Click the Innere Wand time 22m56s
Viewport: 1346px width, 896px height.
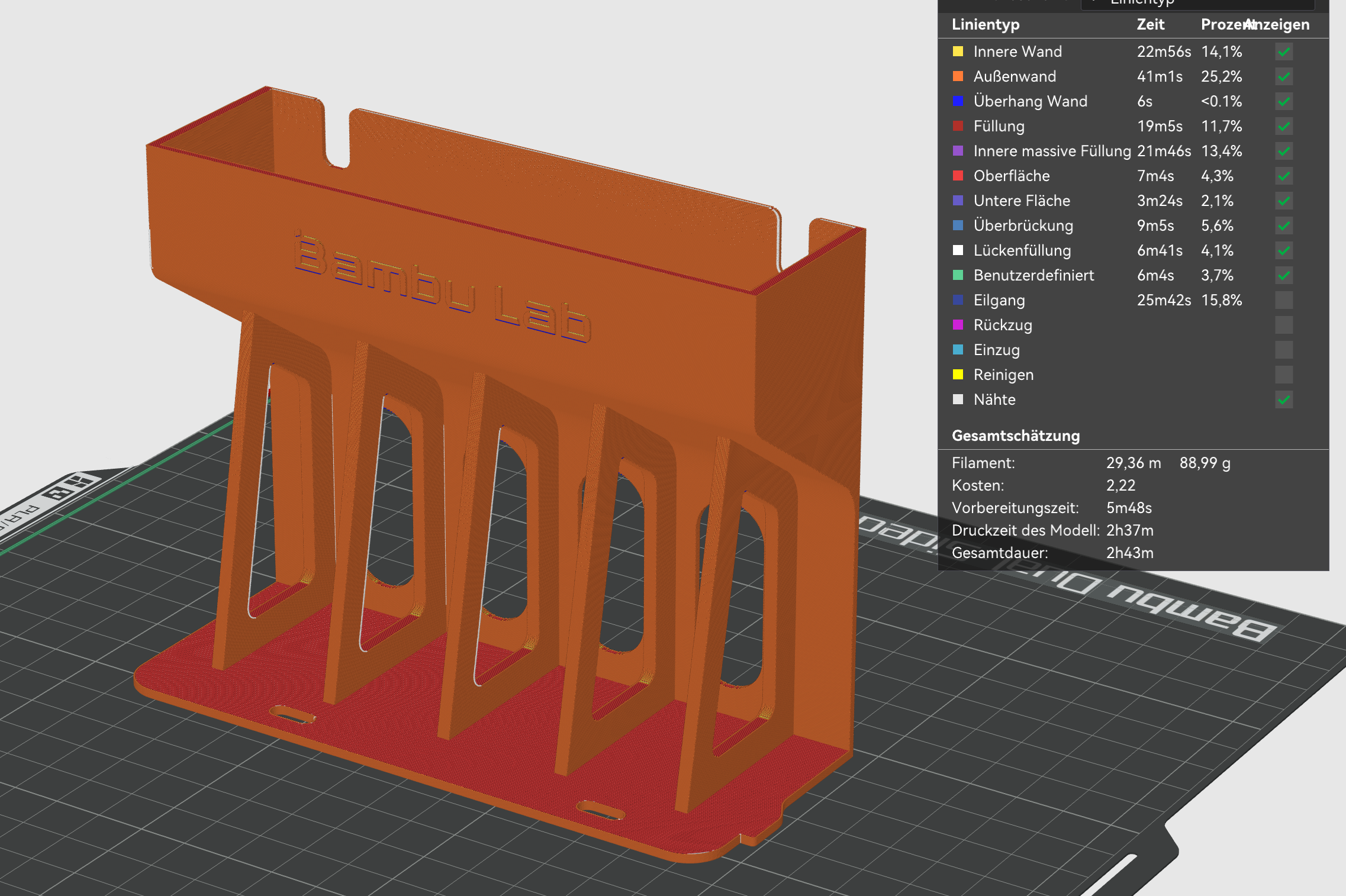[x=1164, y=52]
